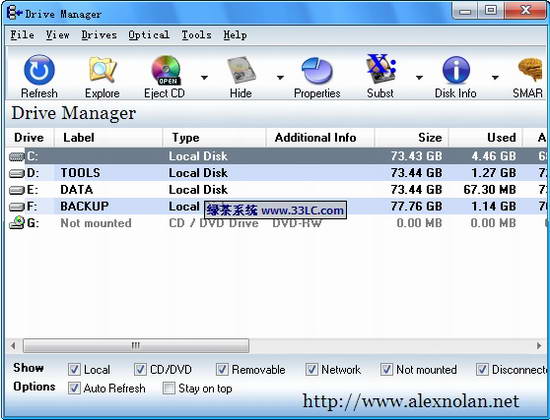The height and width of the screenshot is (420, 550).
Task: Click the right arrow on the horizontal scrollbar
Action: 539,346
